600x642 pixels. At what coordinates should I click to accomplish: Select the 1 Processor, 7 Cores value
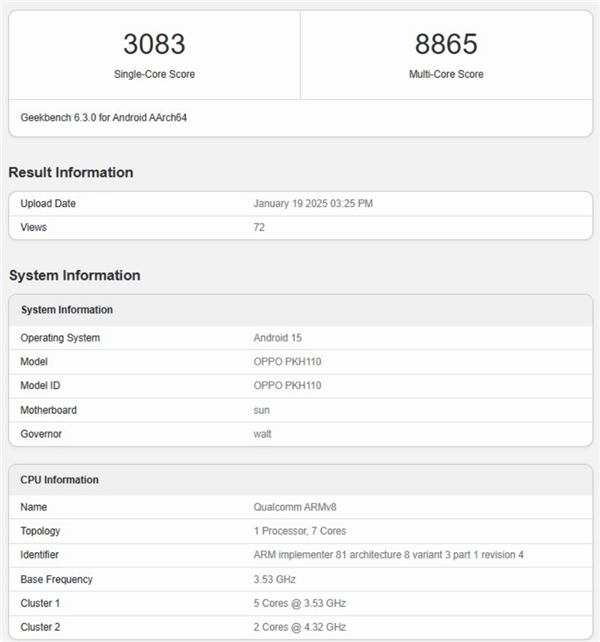tap(300, 531)
